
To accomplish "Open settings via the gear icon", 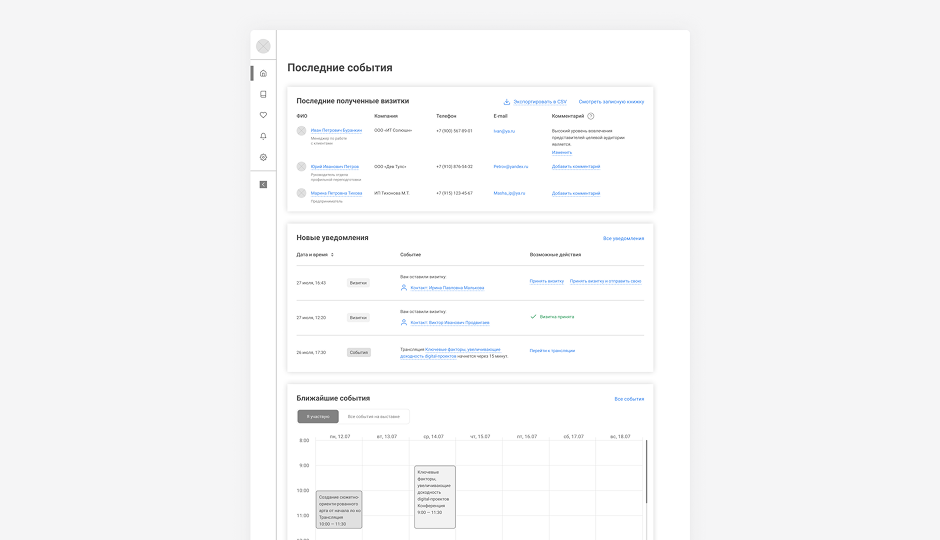I will (x=263, y=157).
